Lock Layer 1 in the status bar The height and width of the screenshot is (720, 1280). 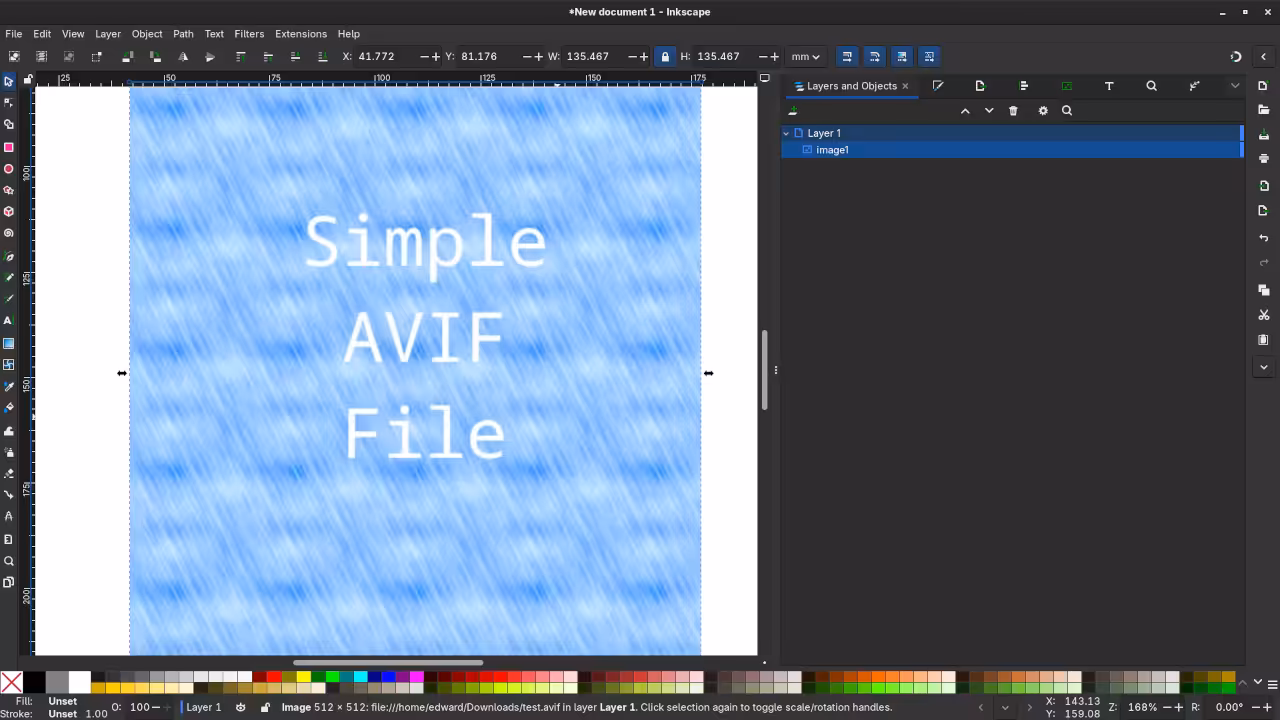pyautogui.click(x=264, y=707)
